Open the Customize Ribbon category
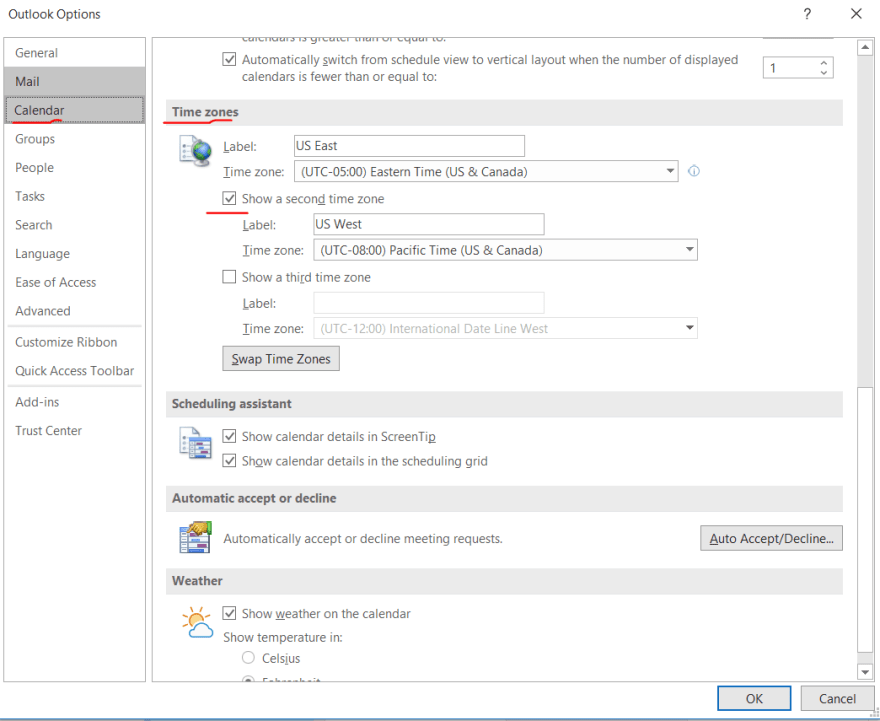 click(x=74, y=342)
